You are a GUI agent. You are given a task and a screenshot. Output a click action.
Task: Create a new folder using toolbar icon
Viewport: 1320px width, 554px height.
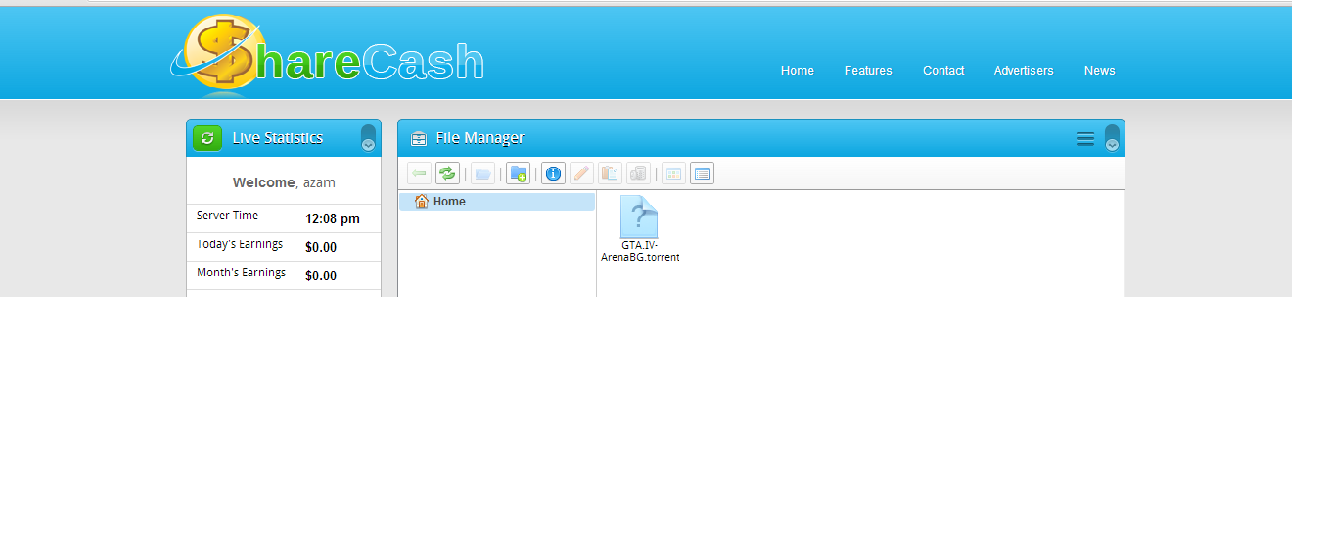tap(517, 174)
